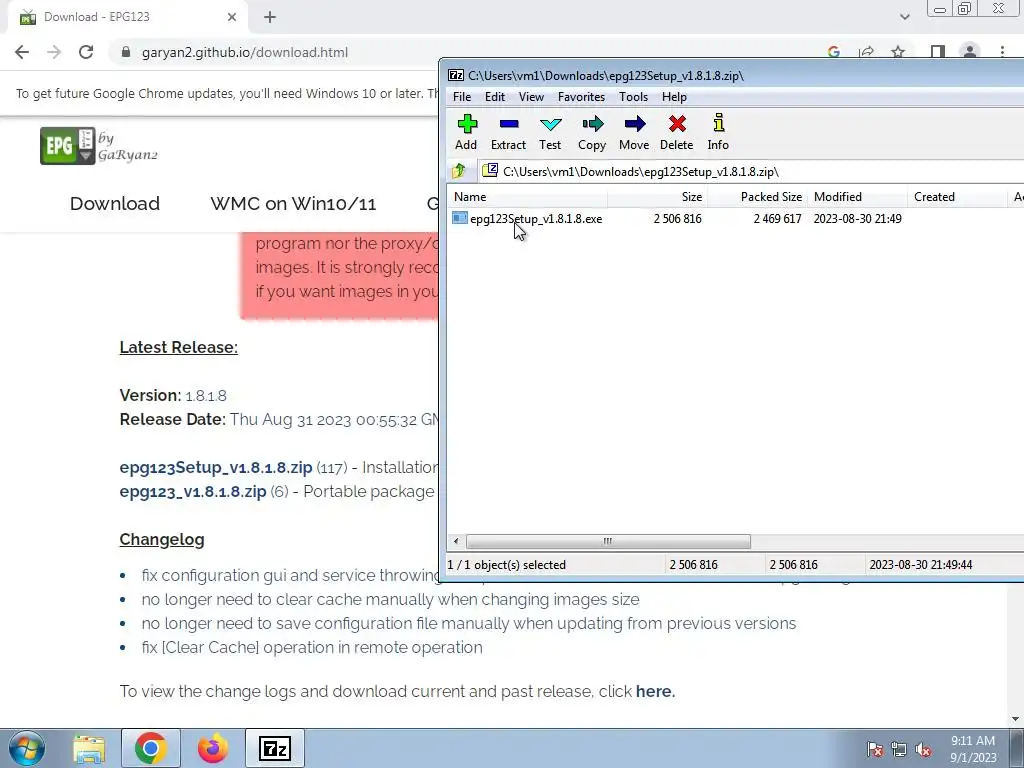Screen dimensions: 1024x768
Task: Open the Action Center flag tray icon
Action: [x=874, y=750]
